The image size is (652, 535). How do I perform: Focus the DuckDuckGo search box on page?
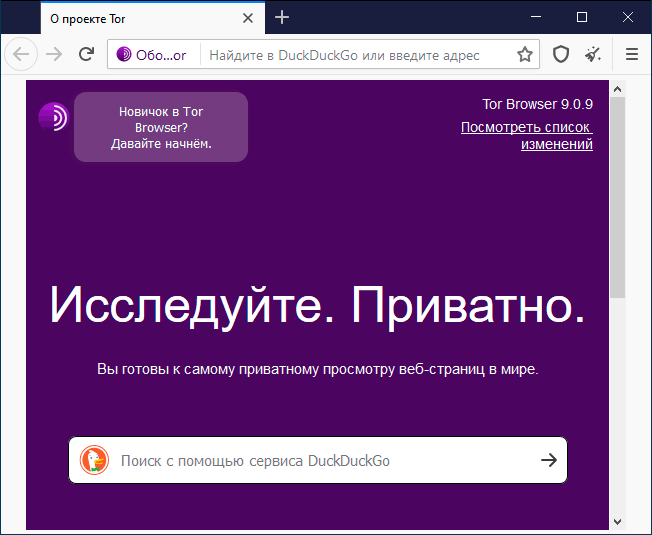(318, 460)
